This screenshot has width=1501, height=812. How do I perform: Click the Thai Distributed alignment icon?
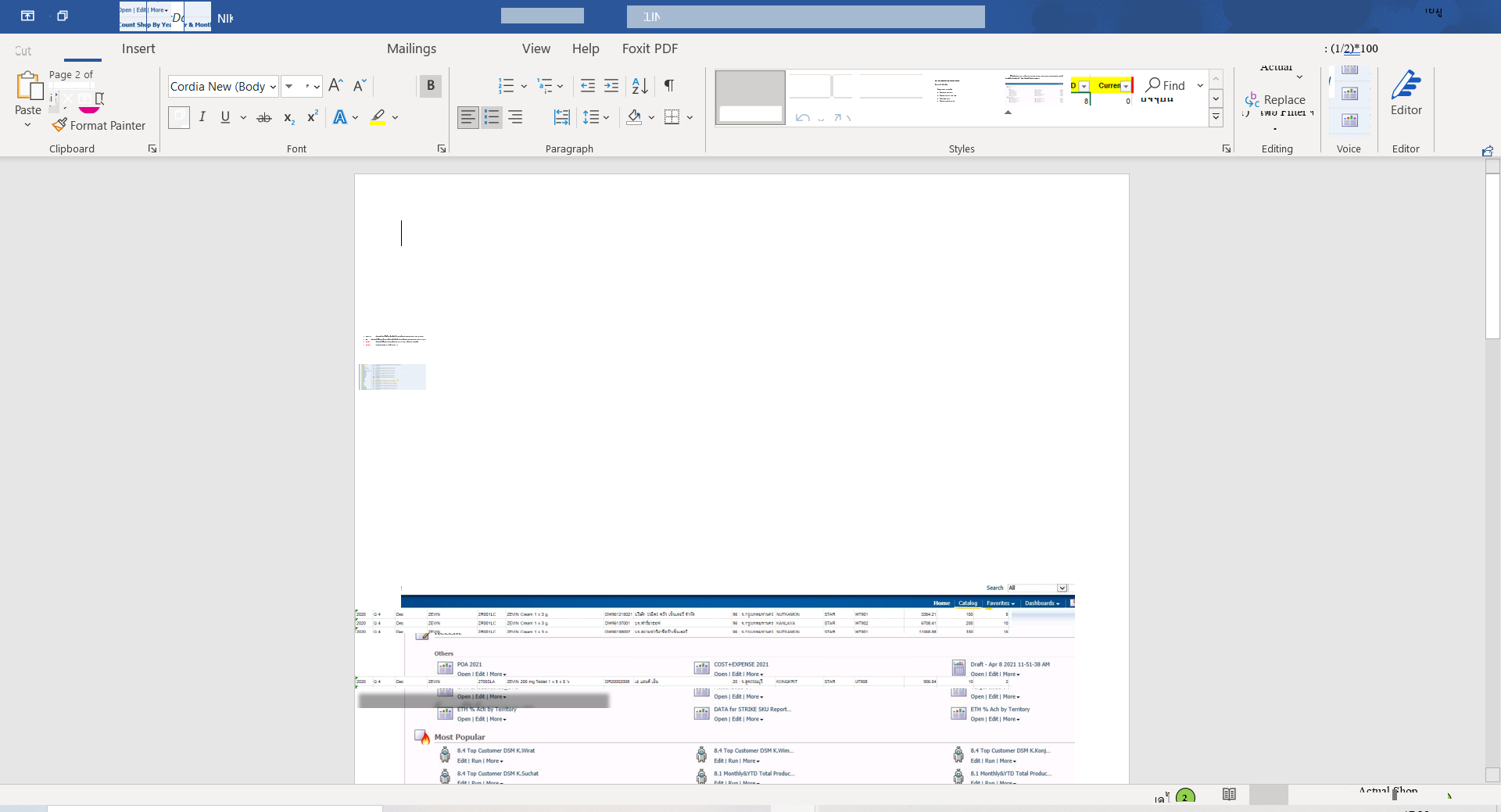561,117
